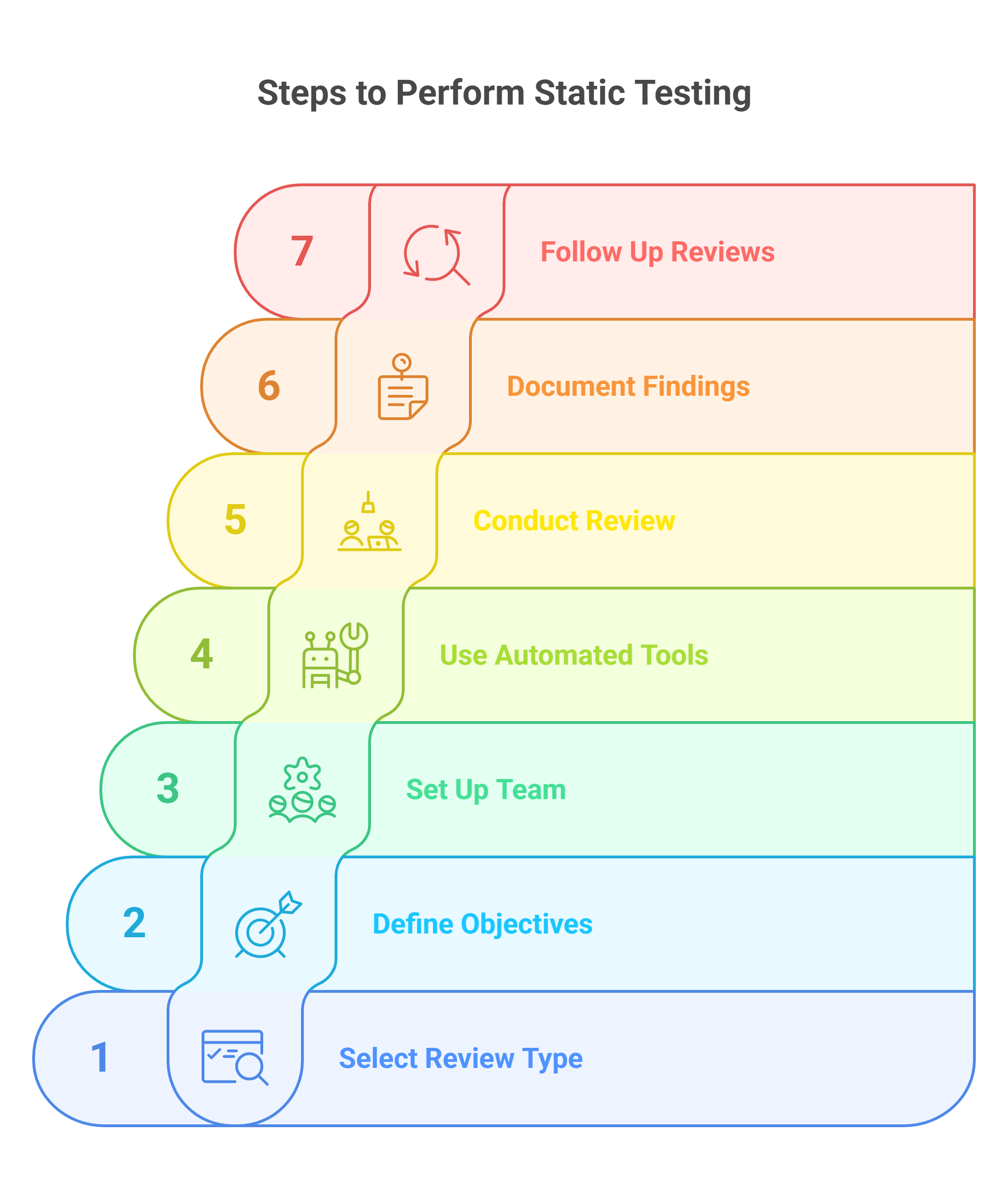Viewport: 1008px width, 1193px height.
Task: Click the blue number 1
Action: 100,1058
